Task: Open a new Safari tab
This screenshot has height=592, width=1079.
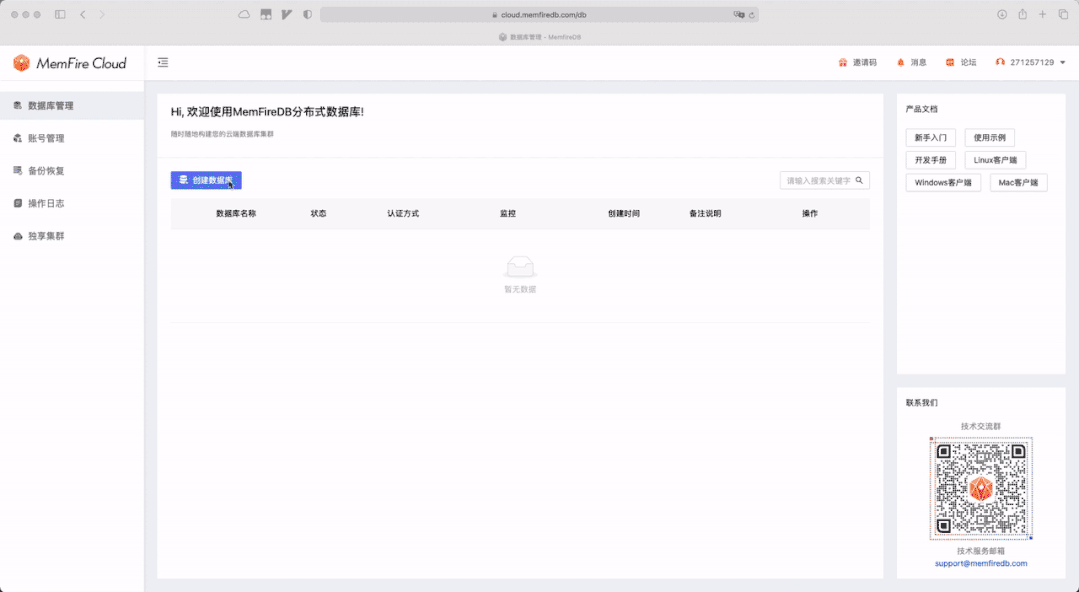Action: [1043, 14]
